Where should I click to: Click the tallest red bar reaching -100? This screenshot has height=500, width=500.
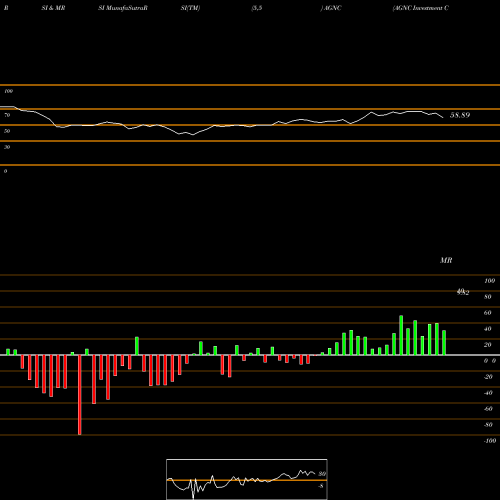[80, 395]
